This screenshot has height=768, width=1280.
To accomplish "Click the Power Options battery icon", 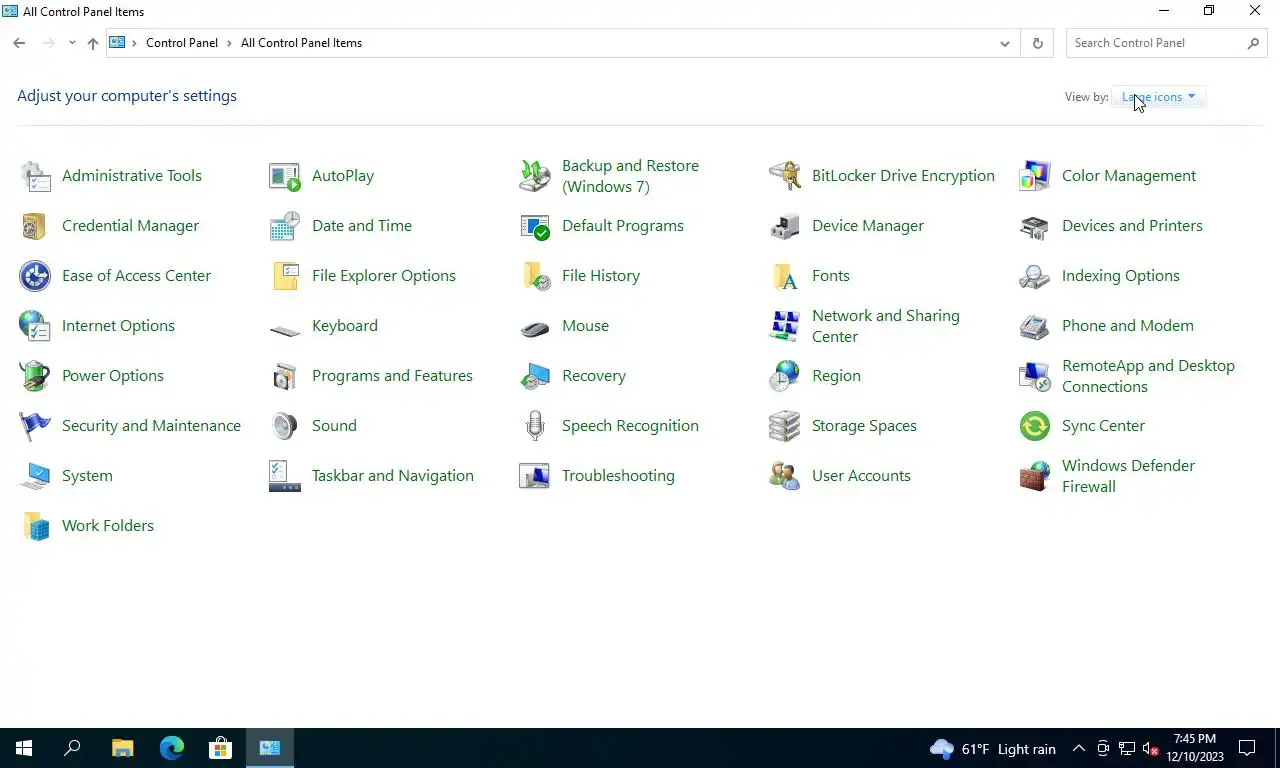I will [x=35, y=376].
